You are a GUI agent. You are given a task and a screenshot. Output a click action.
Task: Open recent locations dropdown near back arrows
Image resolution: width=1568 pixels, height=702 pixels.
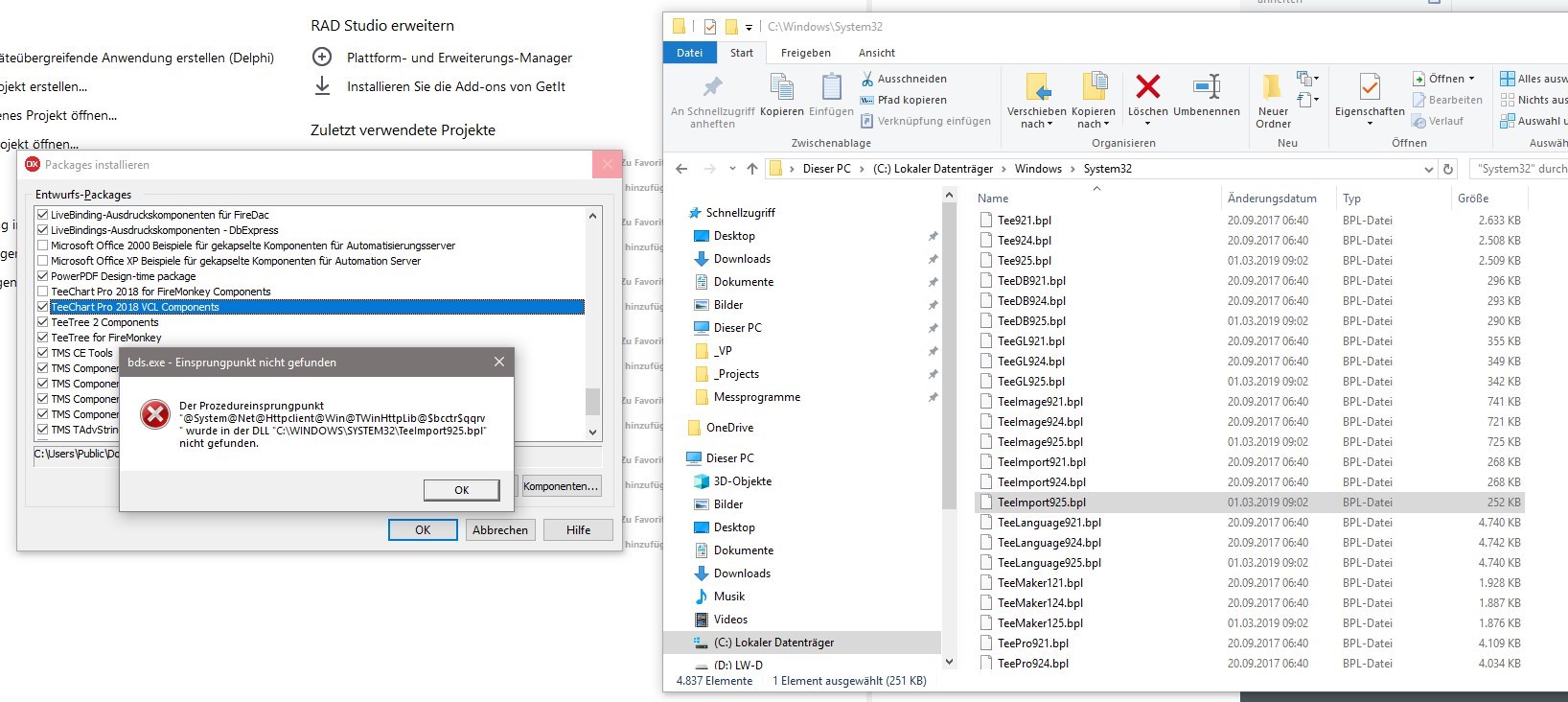tap(732, 169)
